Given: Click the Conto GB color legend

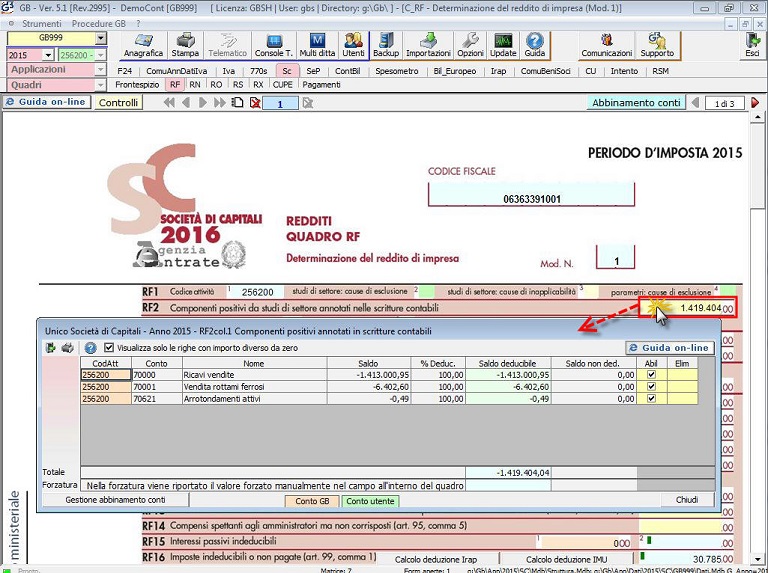Looking at the screenshot, I should pos(312,501).
